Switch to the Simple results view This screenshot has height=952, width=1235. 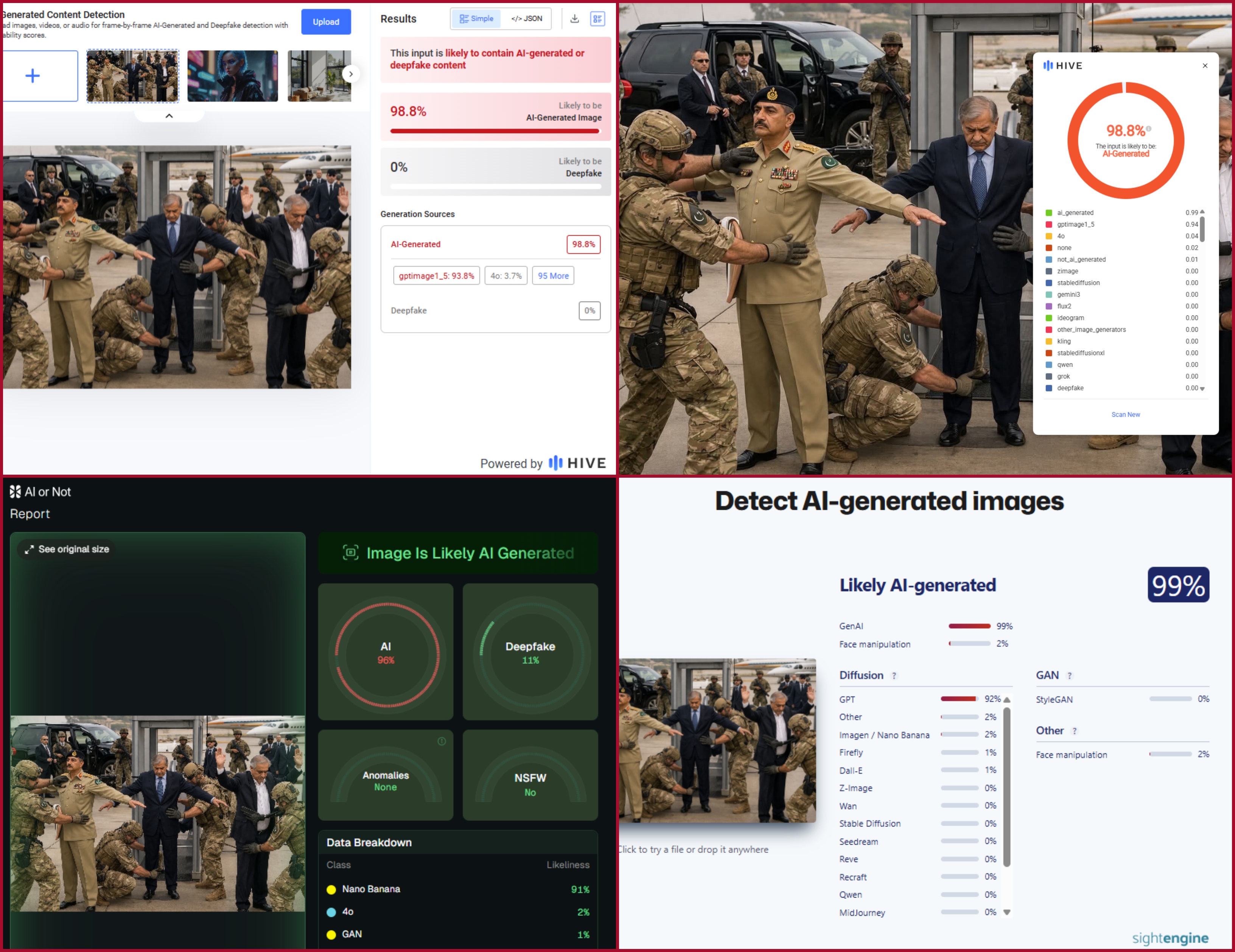[477, 19]
